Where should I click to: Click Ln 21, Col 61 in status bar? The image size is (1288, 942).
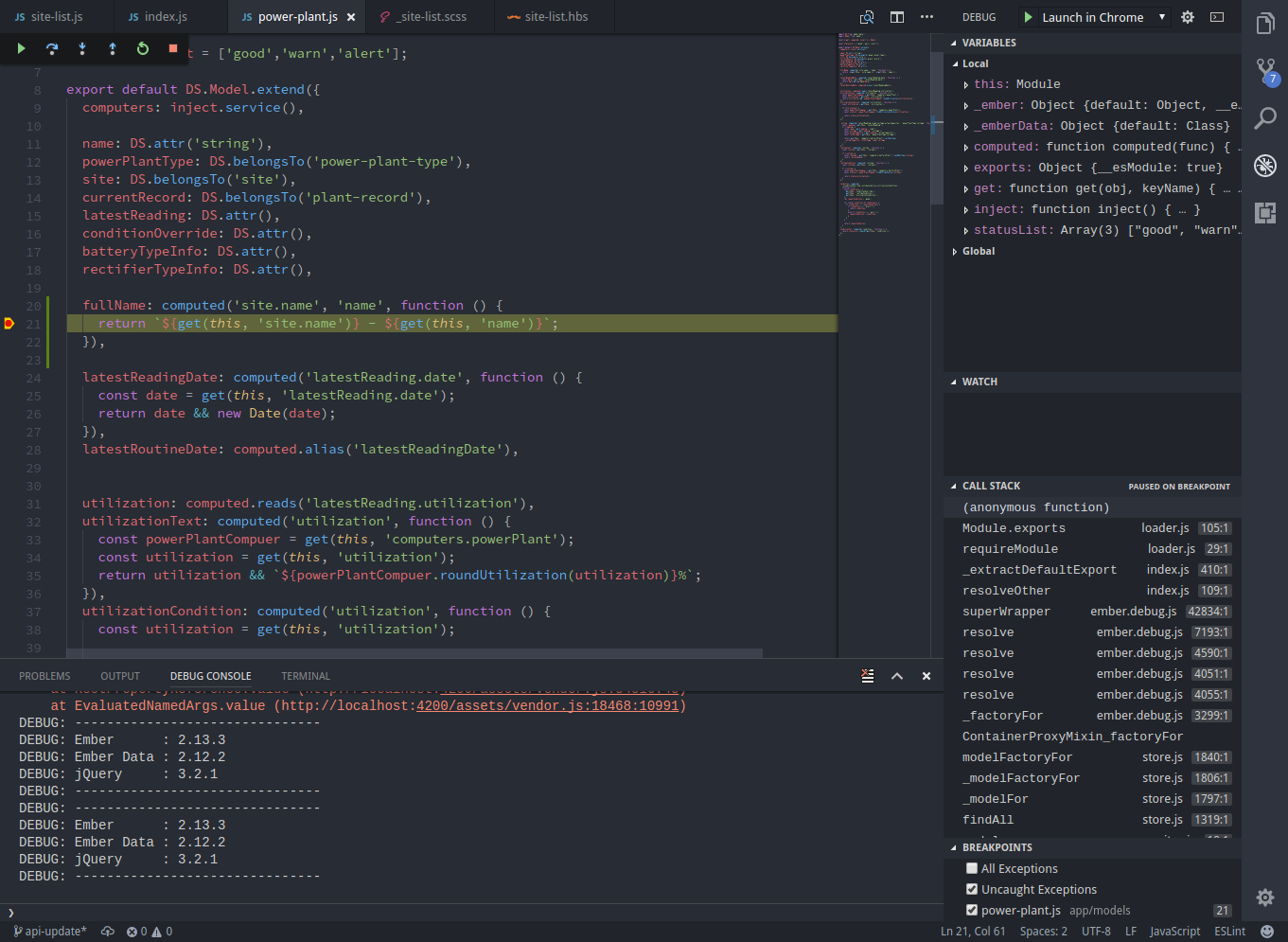pos(973,932)
